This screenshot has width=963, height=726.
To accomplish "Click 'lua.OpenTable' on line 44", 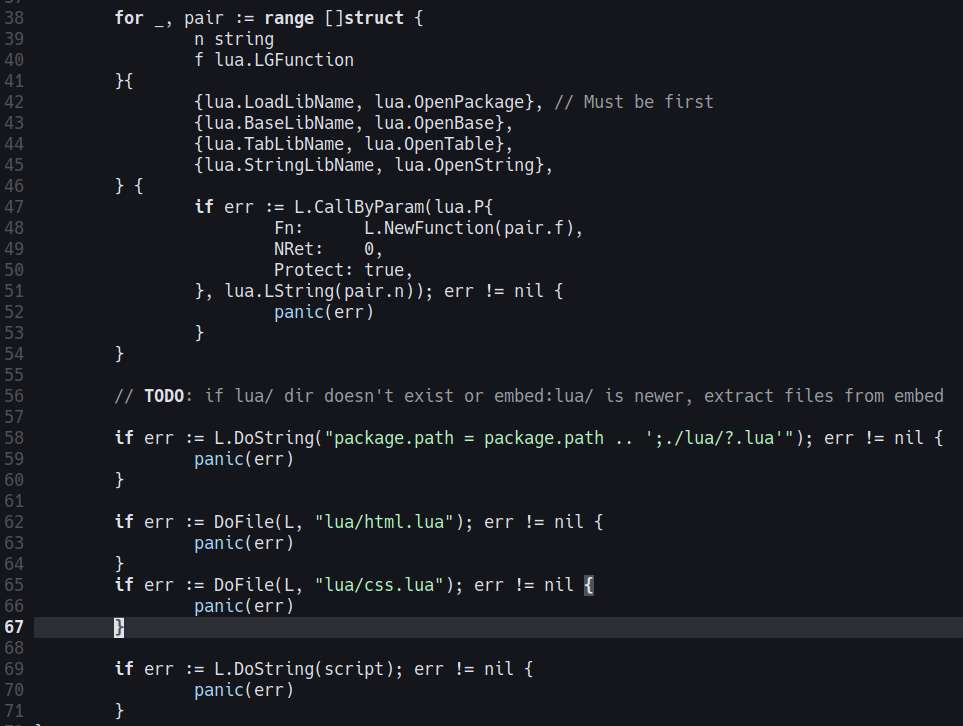I will coord(429,144).
